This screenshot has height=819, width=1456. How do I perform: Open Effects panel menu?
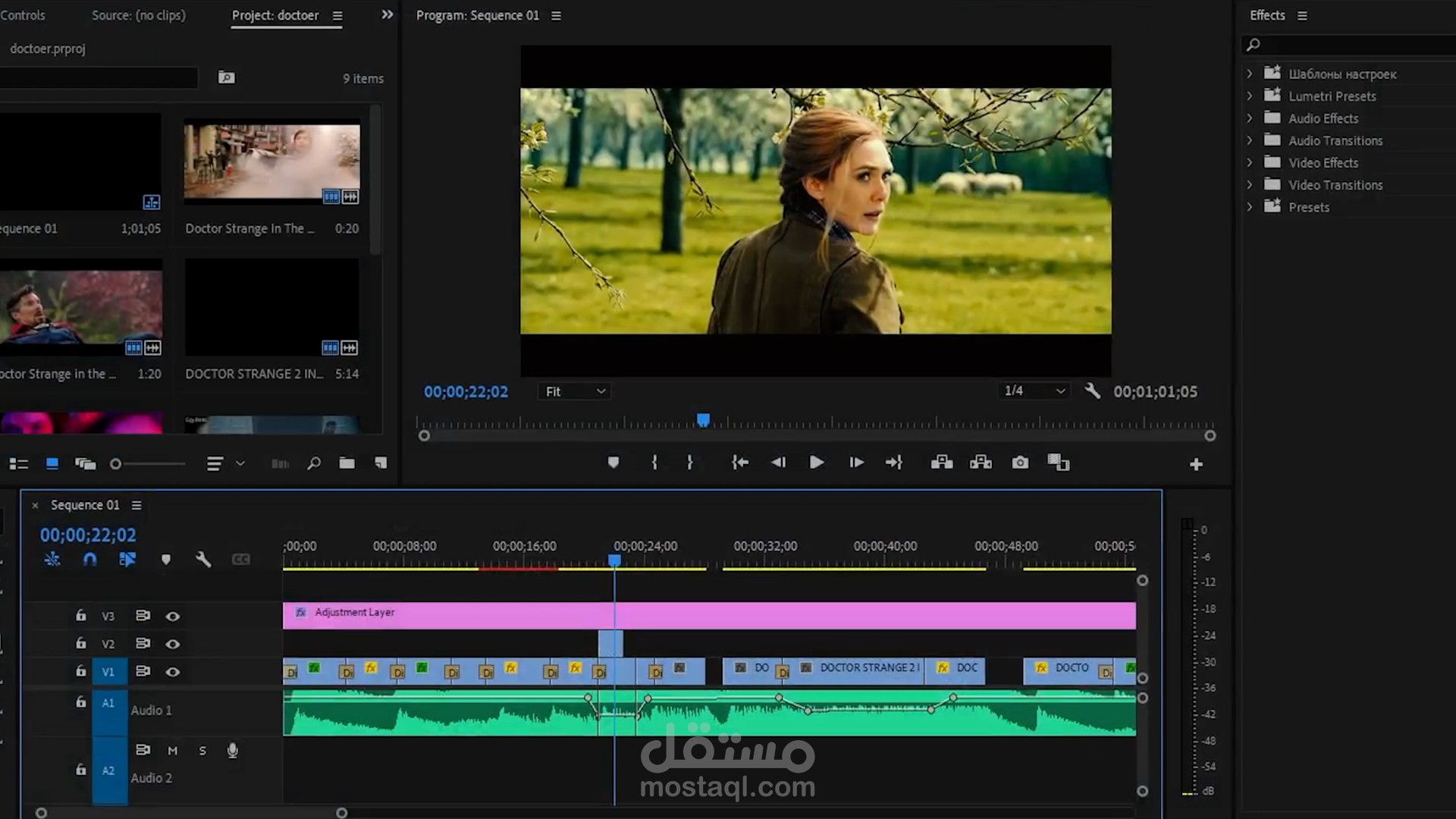(1302, 15)
